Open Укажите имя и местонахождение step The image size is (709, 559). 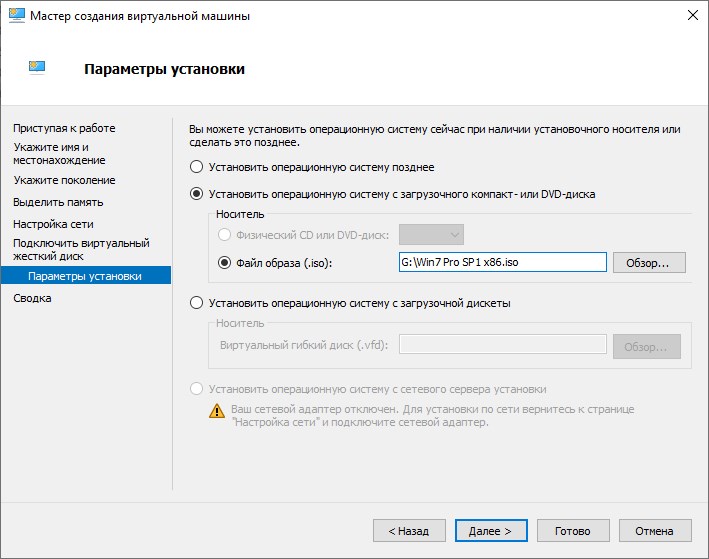[x=59, y=153]
